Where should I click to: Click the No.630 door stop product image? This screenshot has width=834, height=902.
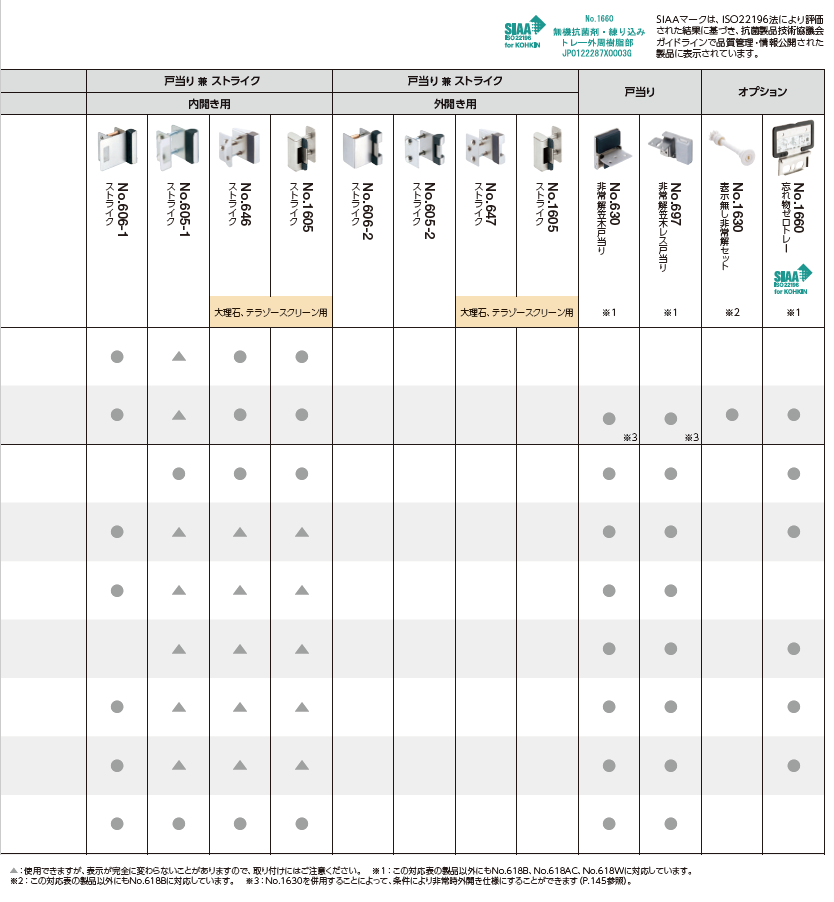pos(609,148)
